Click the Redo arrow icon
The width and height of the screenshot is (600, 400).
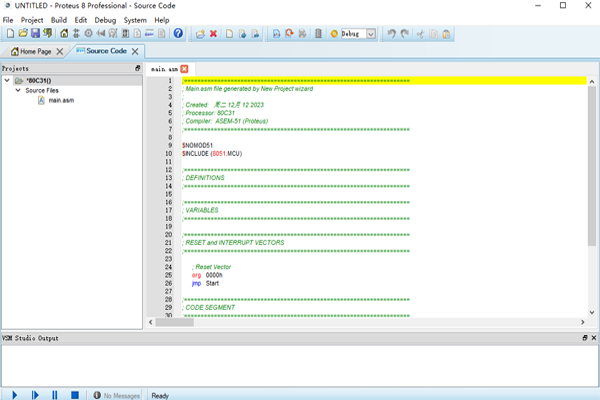tap(405, 34)
